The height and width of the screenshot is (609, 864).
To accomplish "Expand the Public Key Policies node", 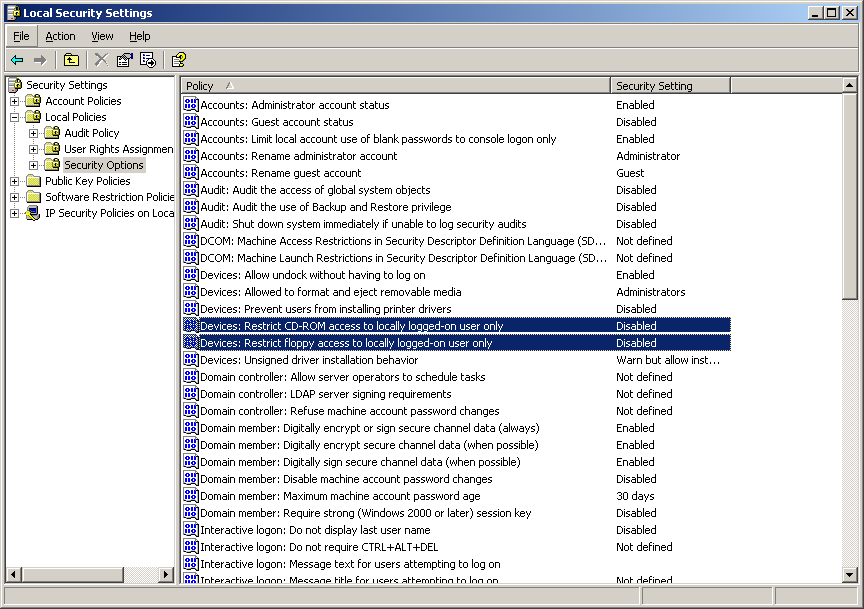I will click(x=14, y=181).
